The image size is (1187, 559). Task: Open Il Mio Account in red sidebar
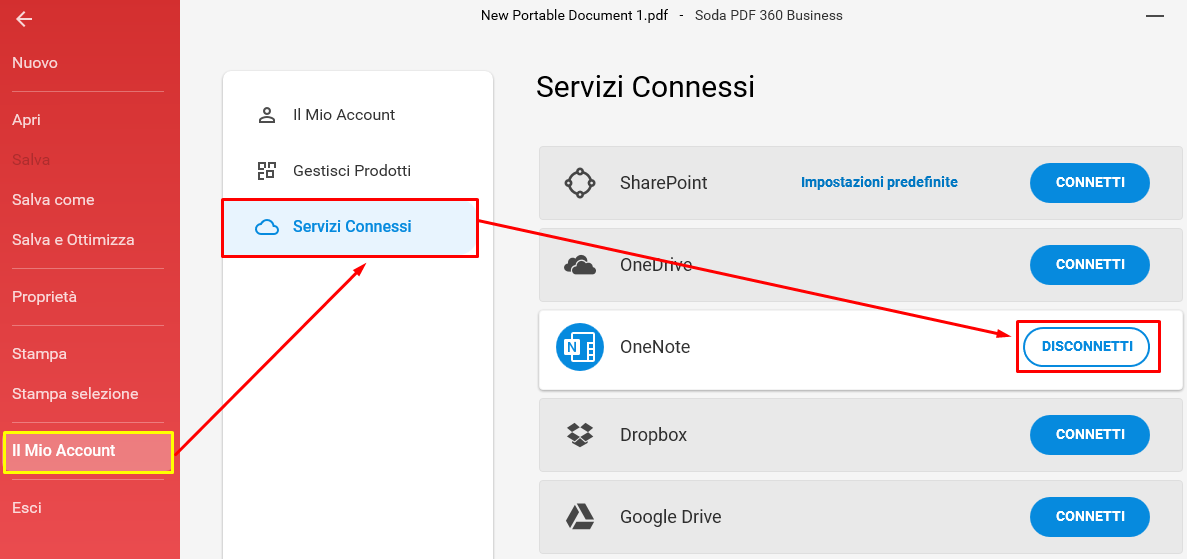point(89,452)
